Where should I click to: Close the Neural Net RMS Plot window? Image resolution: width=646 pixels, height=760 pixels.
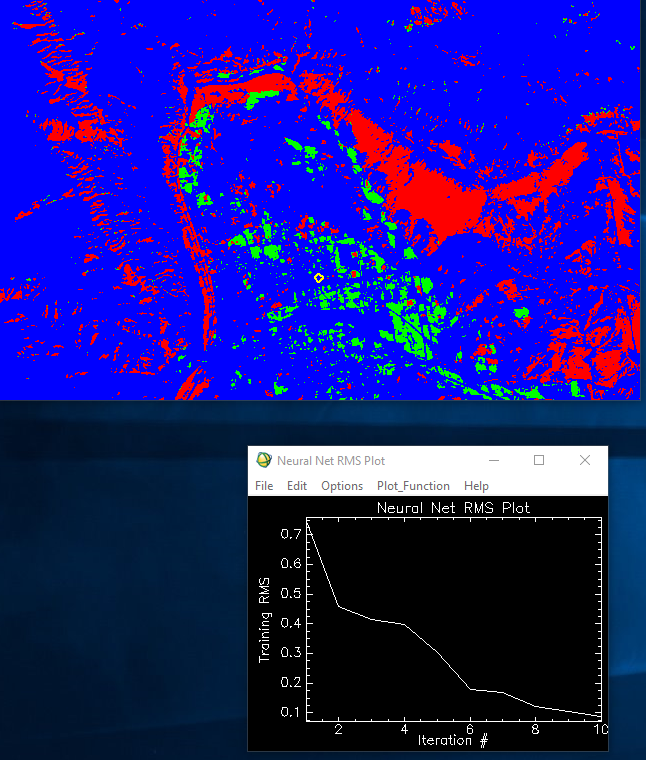point(585,460)
